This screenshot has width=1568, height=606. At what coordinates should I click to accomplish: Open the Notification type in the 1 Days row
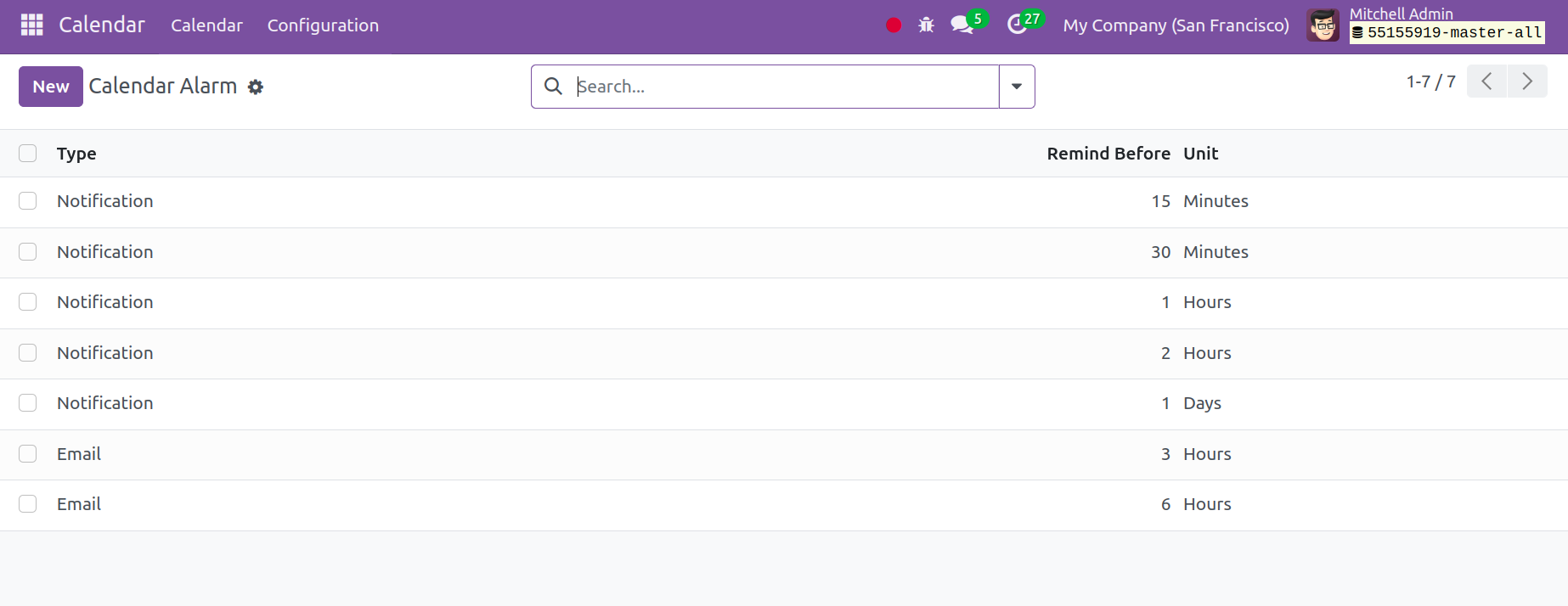[x=105, y=403]
